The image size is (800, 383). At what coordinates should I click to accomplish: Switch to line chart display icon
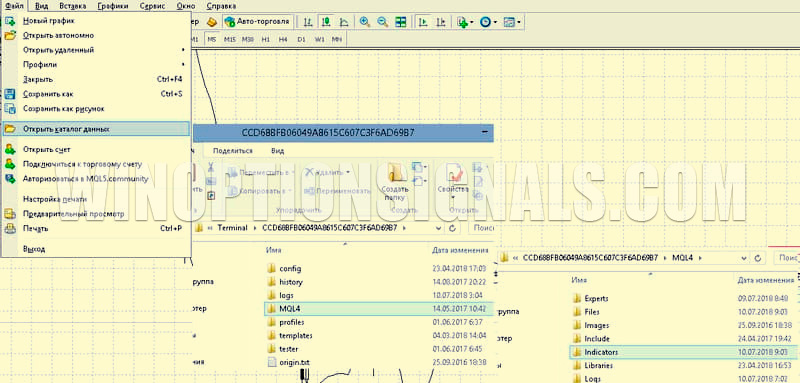click(344, 22)
